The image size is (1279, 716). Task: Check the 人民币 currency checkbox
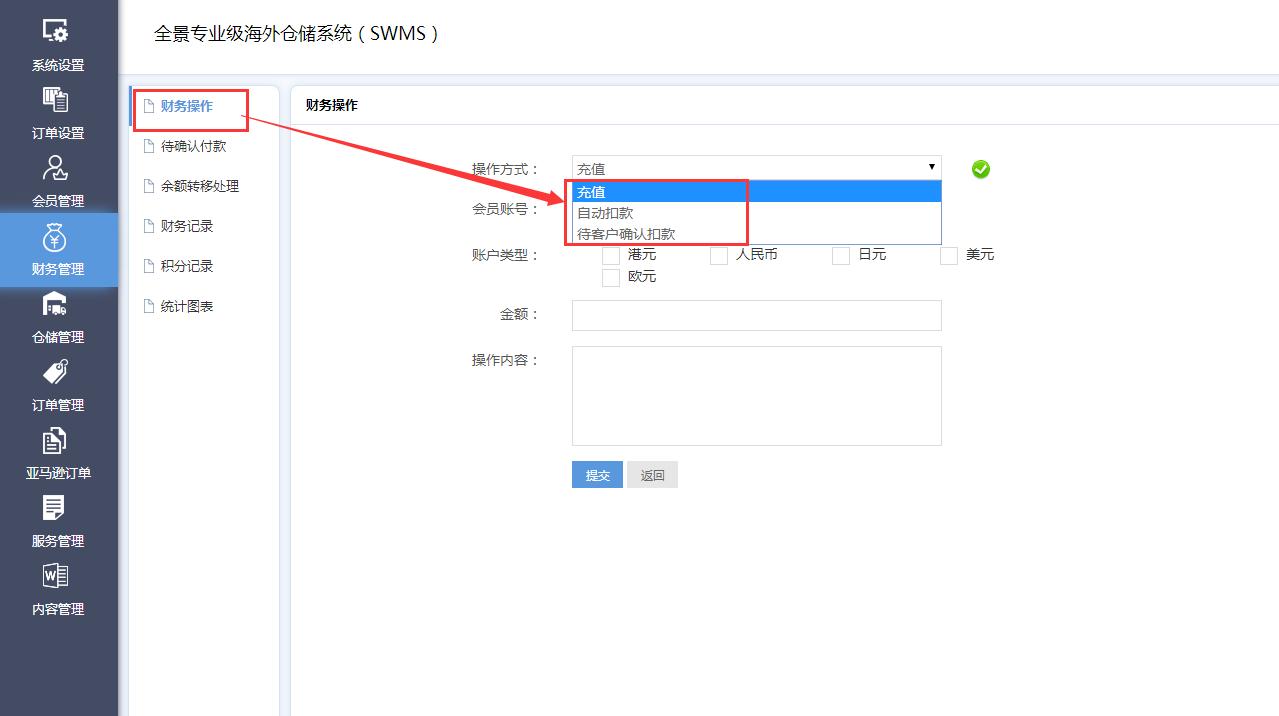719,255
